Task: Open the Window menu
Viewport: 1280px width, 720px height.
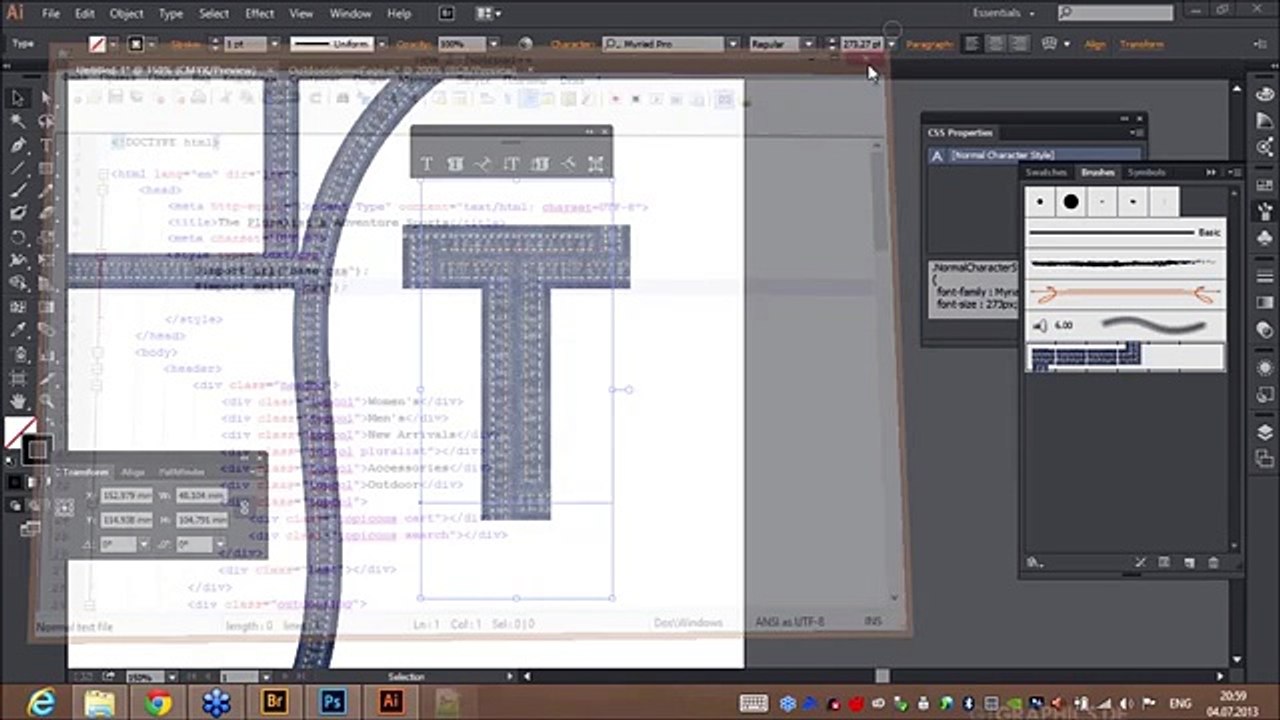Action: (350, 14)
